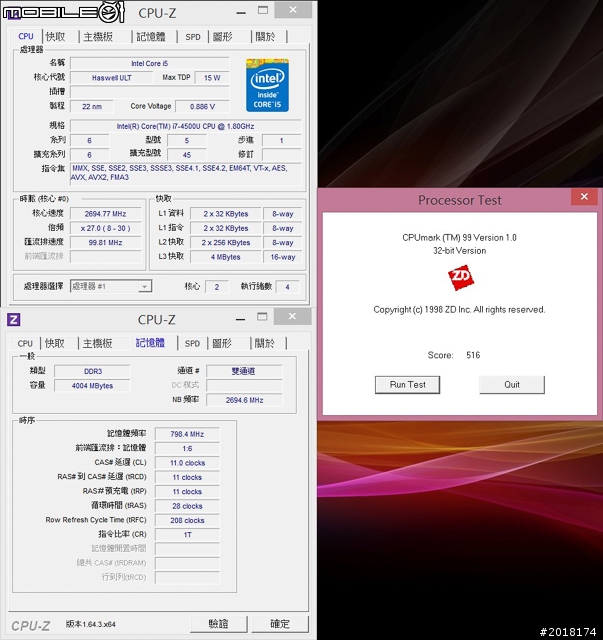Click specification 'Intel(R) Core(TM) i7-4500U CPU @ 1.80GHz'

pyautogui.click(x=185, y=126)
